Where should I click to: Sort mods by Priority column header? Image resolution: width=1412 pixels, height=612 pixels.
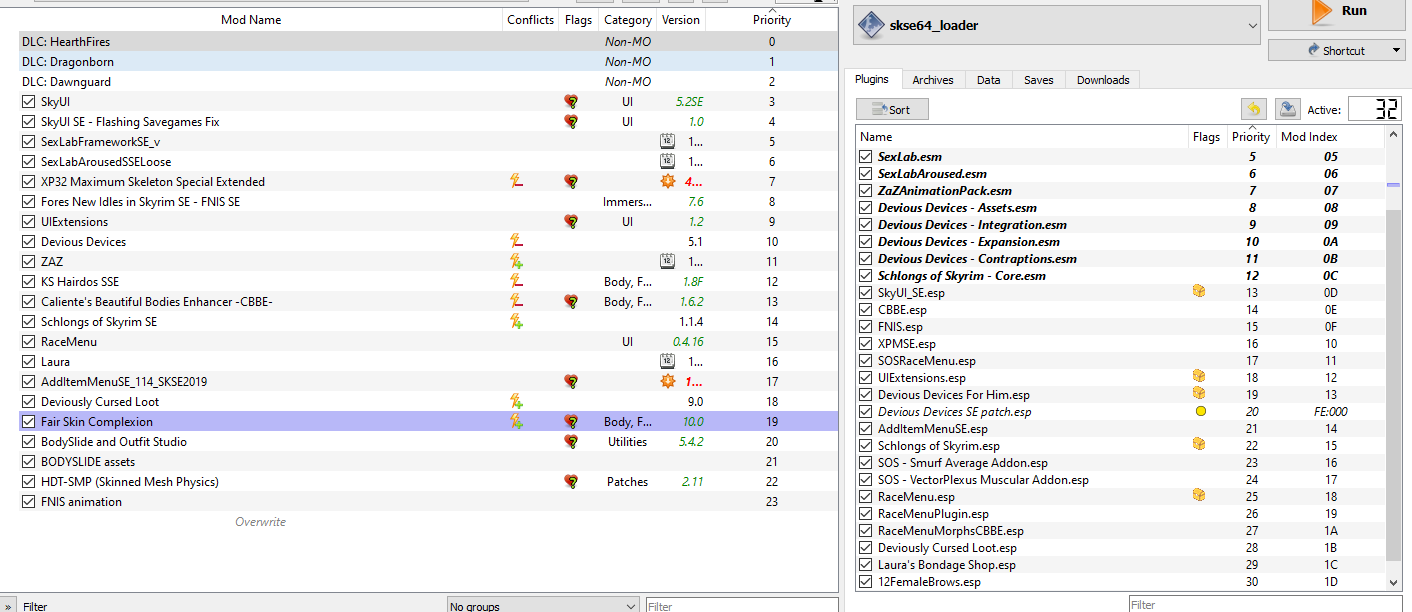[x=771, y=20]
